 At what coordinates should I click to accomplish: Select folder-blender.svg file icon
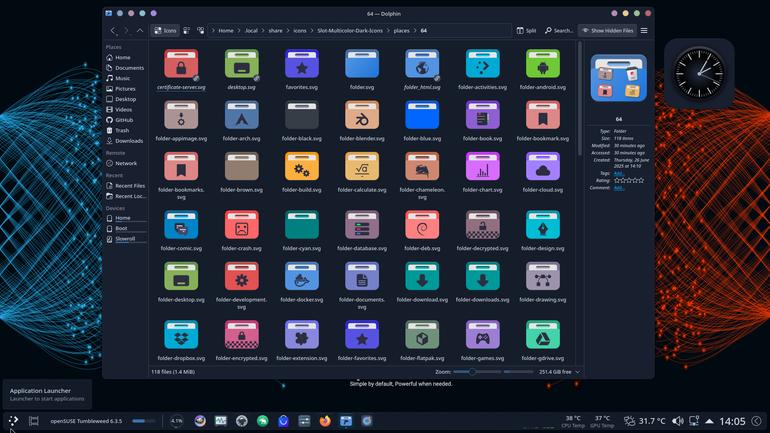pyautogui.click(x=362, y=115)
